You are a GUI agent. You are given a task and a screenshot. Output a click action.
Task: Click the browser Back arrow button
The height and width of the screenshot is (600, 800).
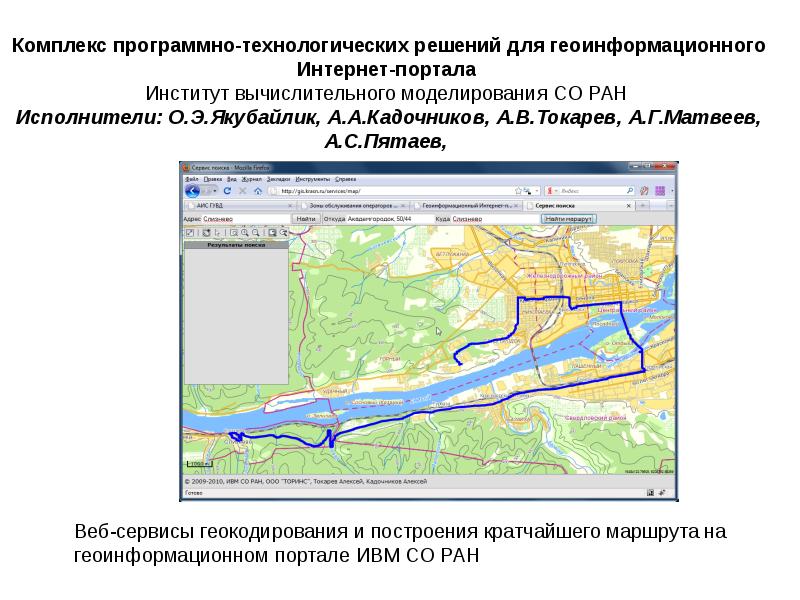point(191,190)
